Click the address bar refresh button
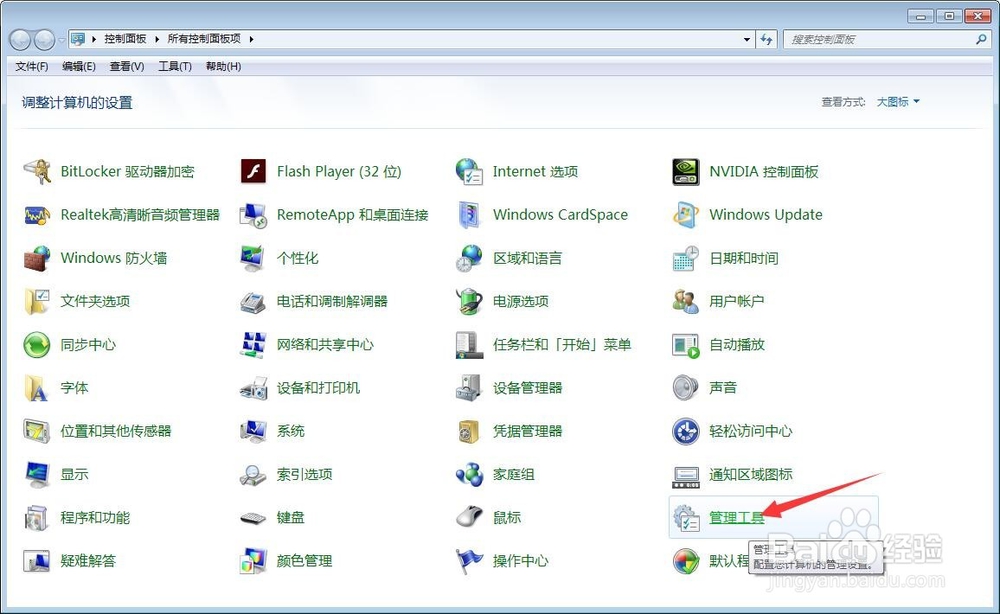Viewport: 1000px width, 614px height. pos(767,40)
